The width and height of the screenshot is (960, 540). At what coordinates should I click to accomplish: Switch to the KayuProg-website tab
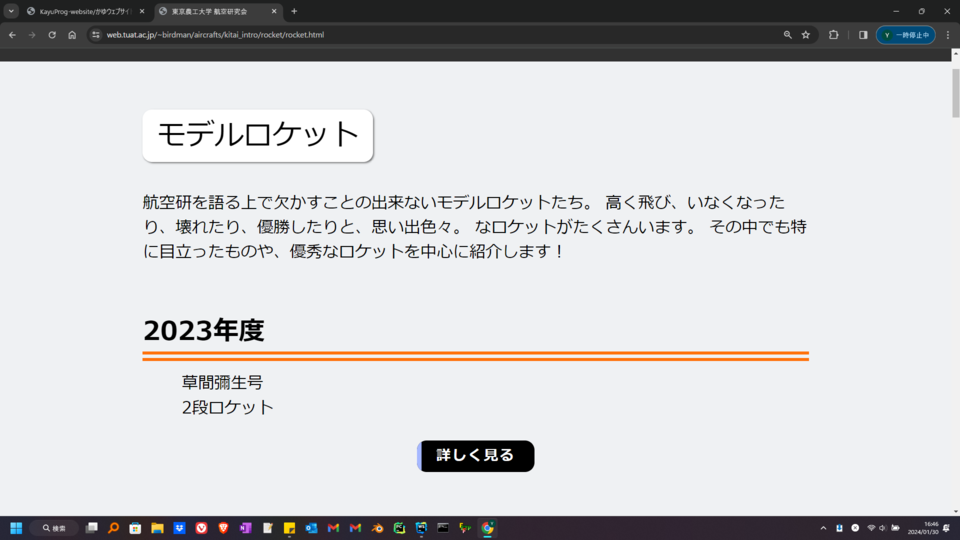pos(85,11)
